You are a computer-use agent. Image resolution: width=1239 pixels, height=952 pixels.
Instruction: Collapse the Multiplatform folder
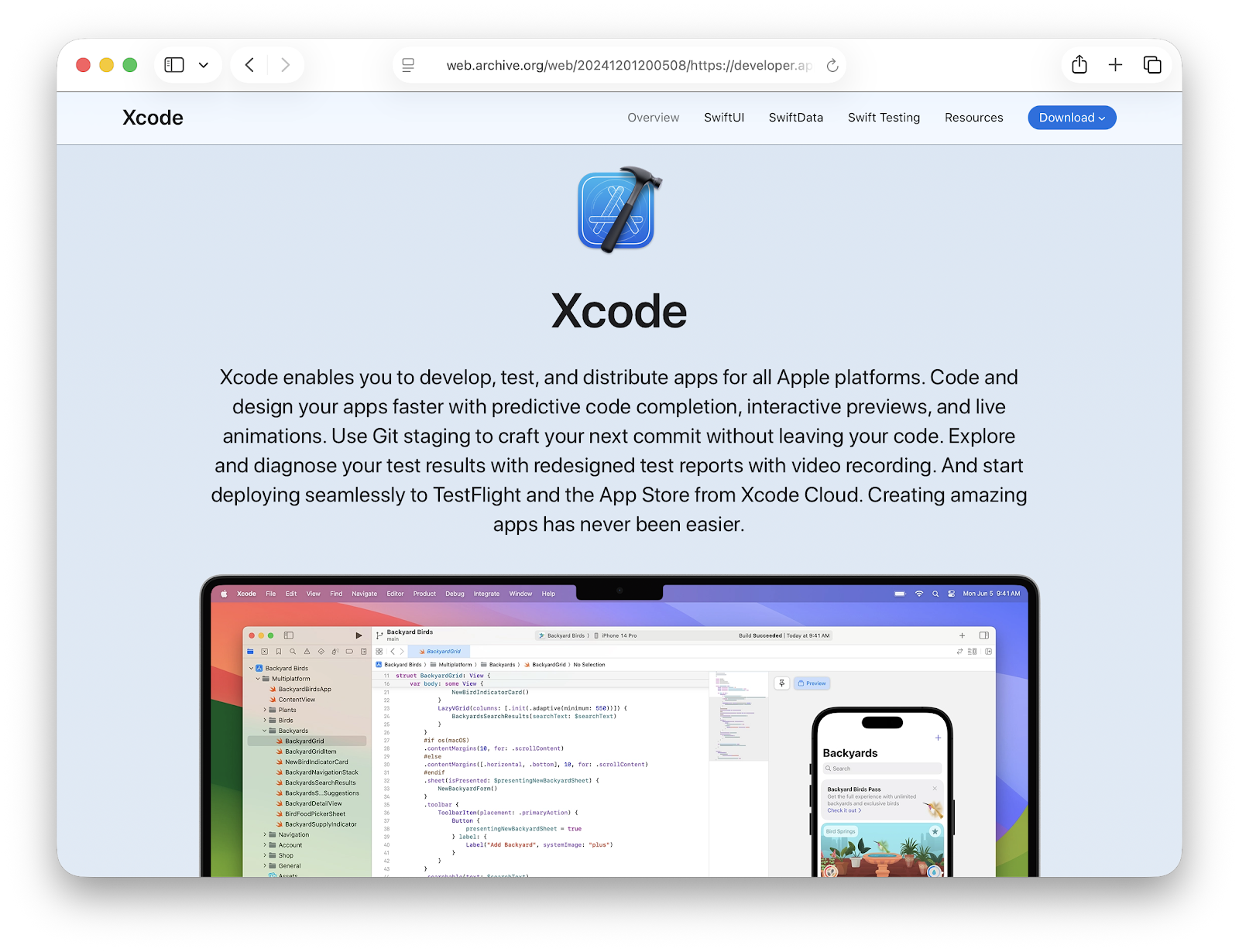click(258, 679)
